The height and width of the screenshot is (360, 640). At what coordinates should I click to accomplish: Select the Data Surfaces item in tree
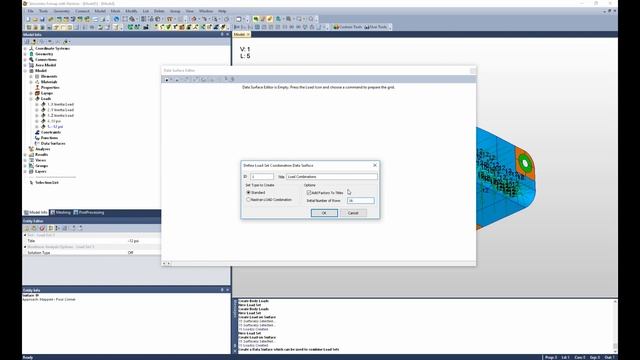point(53,144)
